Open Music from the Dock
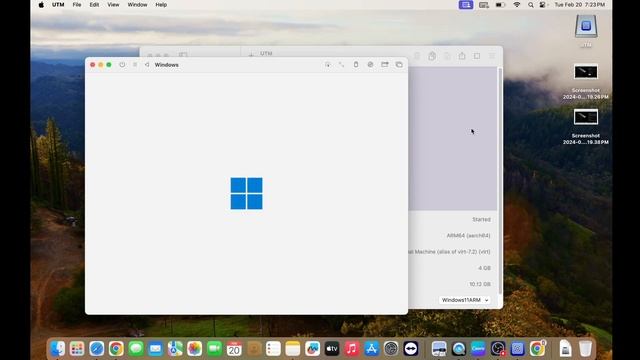Image resolution: width=640 pixels, height=360 pixels. (351, 349)
